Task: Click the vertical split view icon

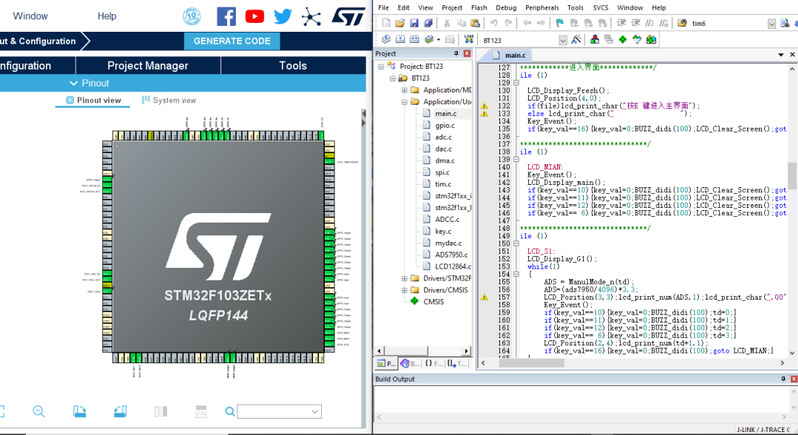Action: pyautogui.click(x=161, y=411)
